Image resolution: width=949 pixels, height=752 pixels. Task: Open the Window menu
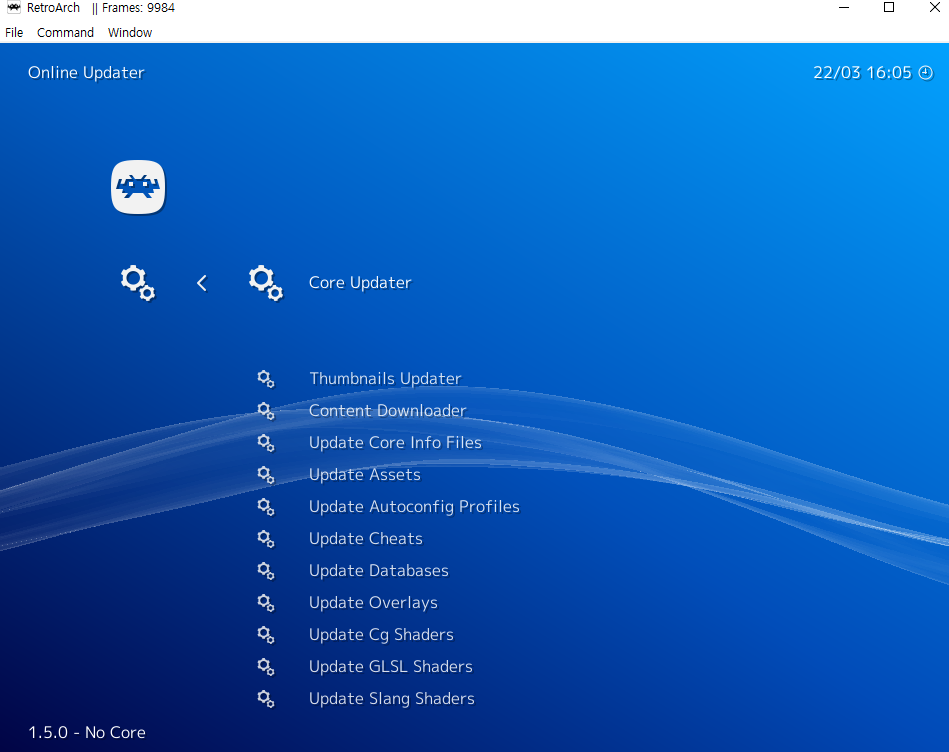(130, 33)
